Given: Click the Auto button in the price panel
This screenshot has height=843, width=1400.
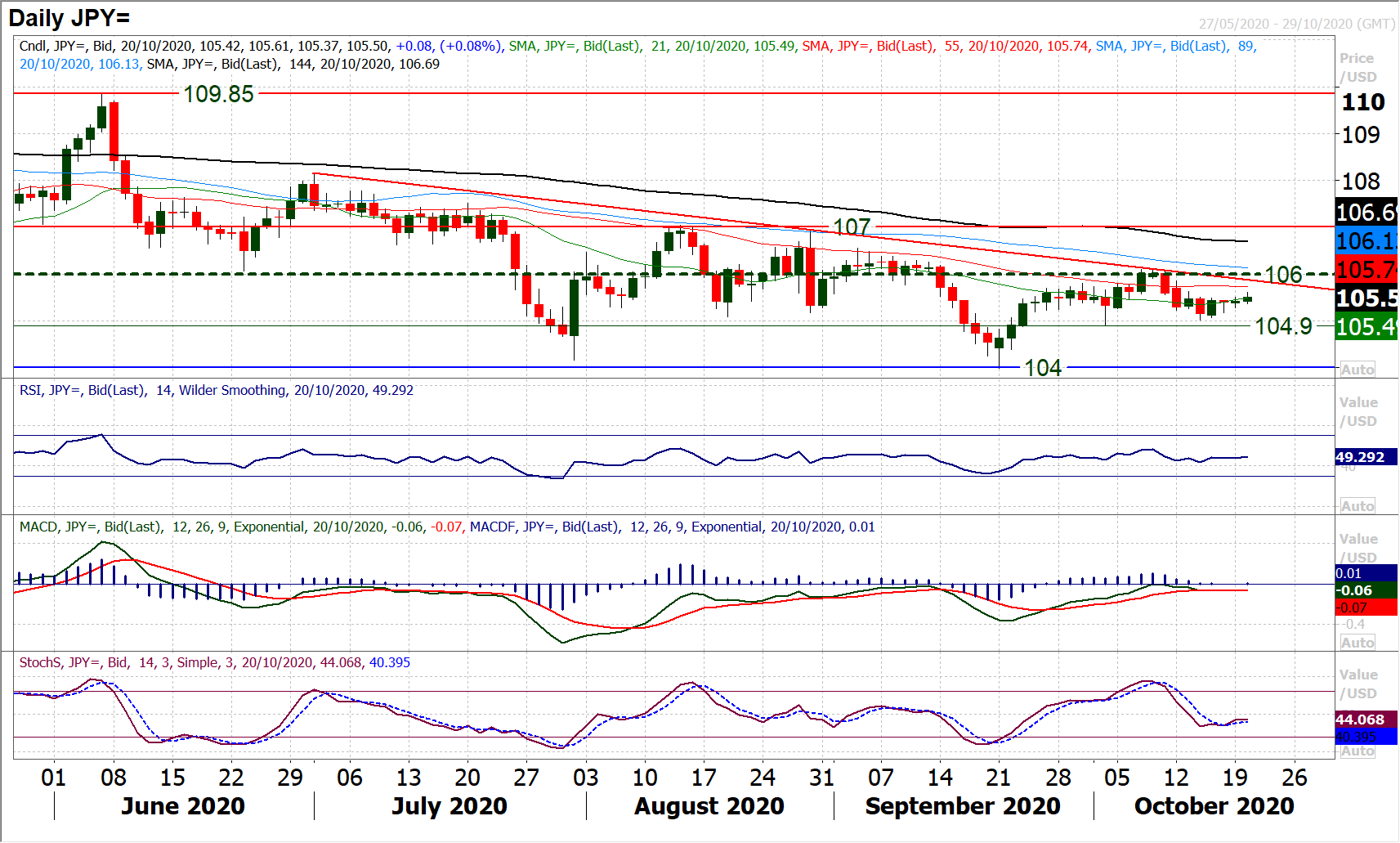Looking at the screenshot, I should [x=1357, y=370].
